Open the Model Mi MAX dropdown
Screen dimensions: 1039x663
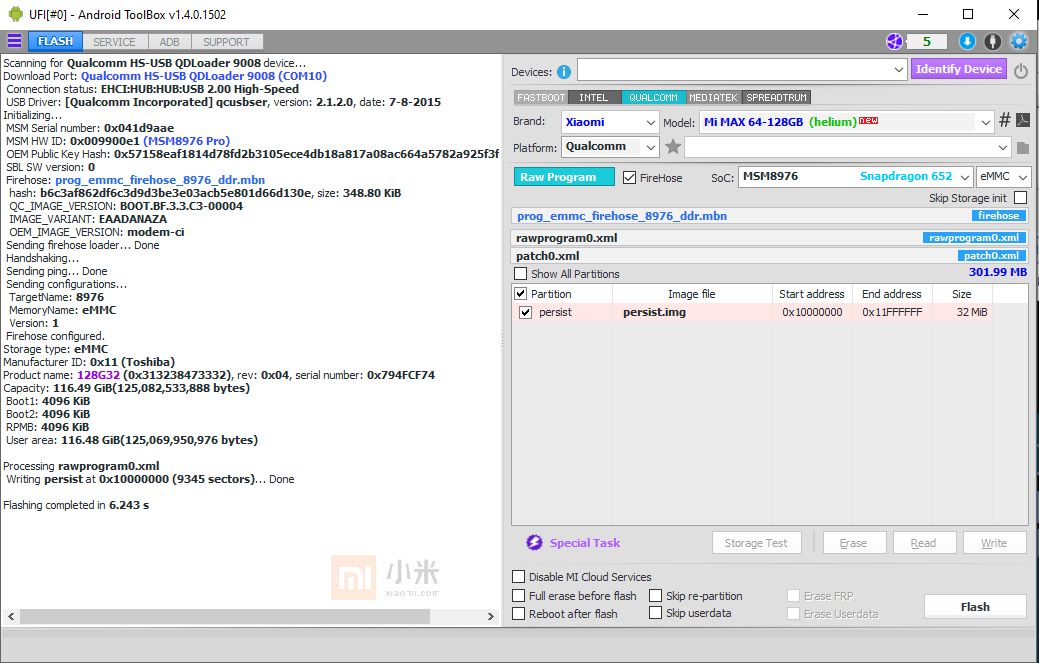click(985, 122)
